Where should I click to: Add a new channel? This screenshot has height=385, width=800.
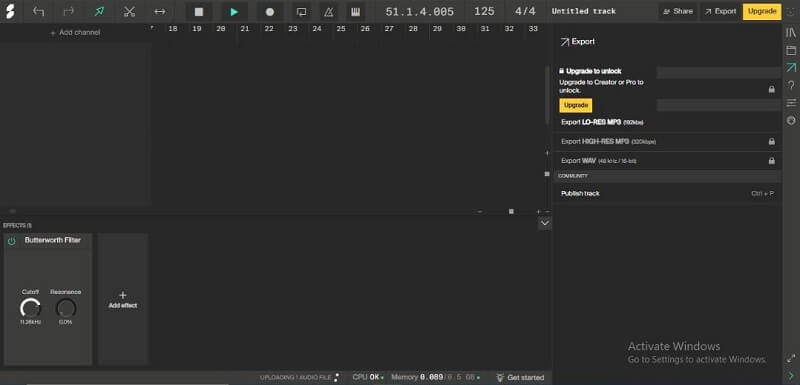76,33
